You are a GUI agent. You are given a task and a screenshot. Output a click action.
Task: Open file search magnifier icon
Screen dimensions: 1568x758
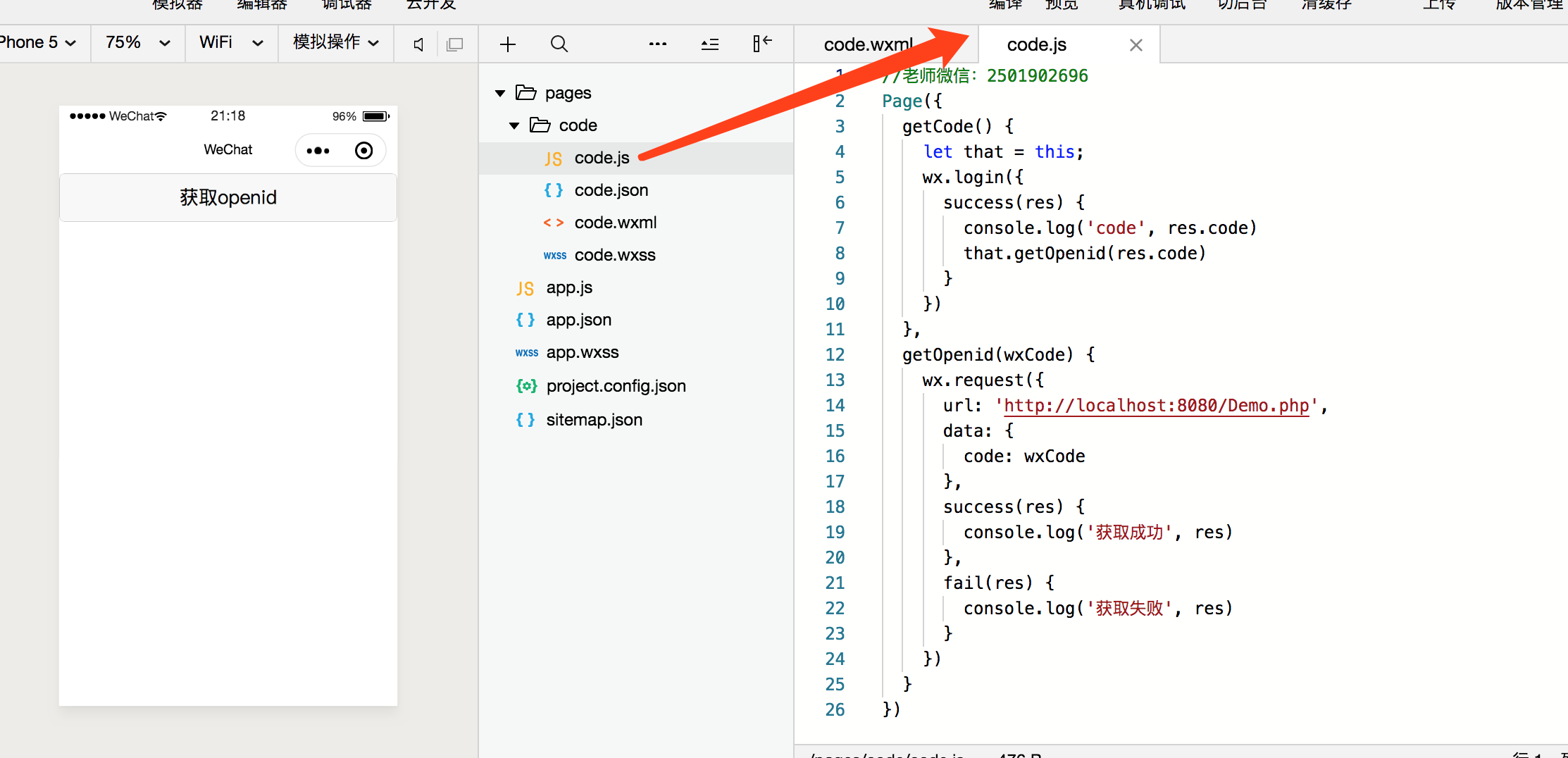(559, 44)
